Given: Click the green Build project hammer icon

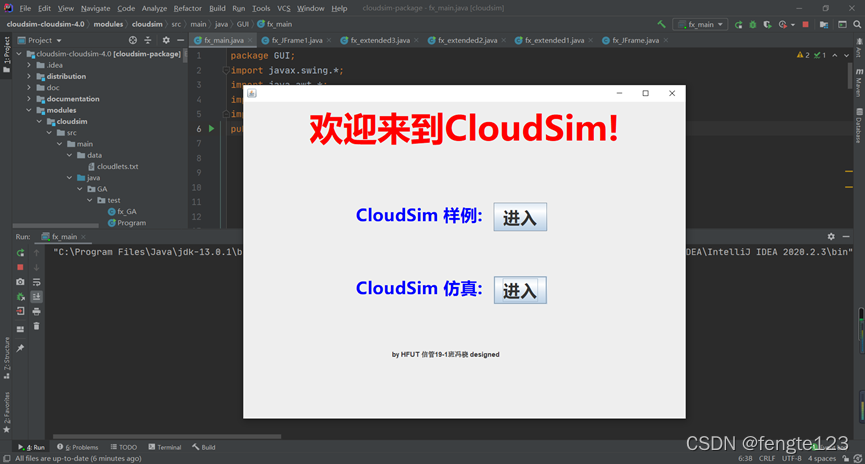Looking at the screenshot, I should click(661, 24).
